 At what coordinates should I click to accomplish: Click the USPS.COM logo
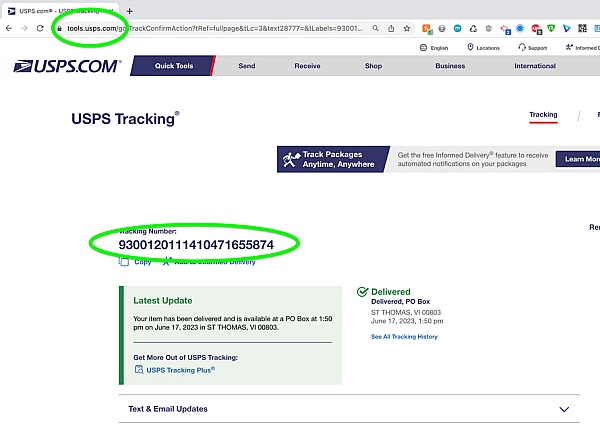coord(67,67)
